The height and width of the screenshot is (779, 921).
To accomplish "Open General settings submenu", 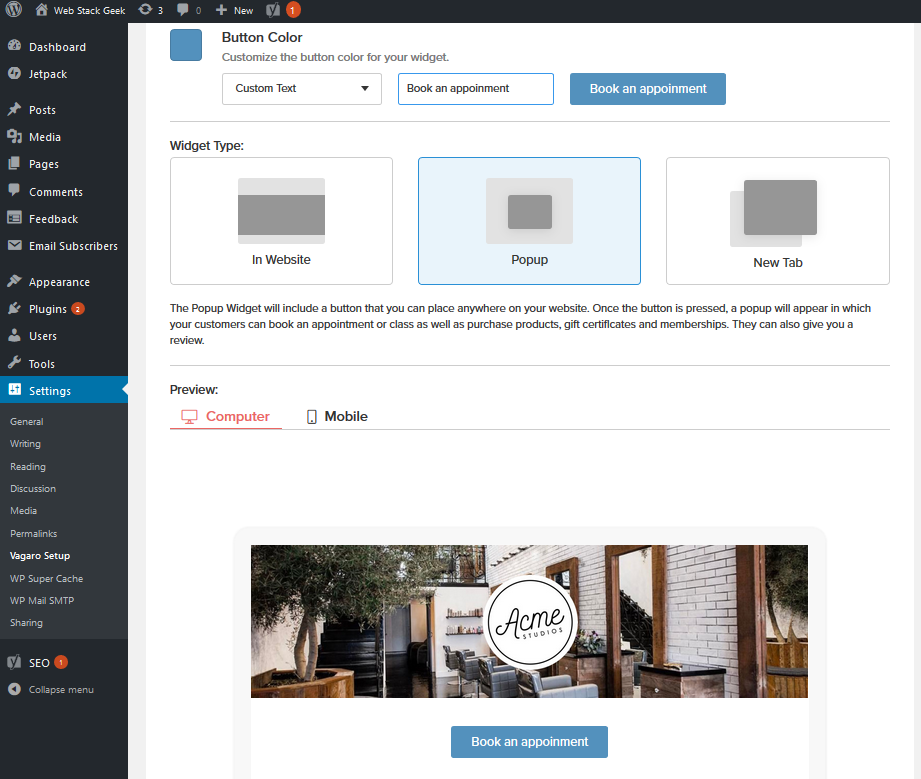I will pos(26,422).
